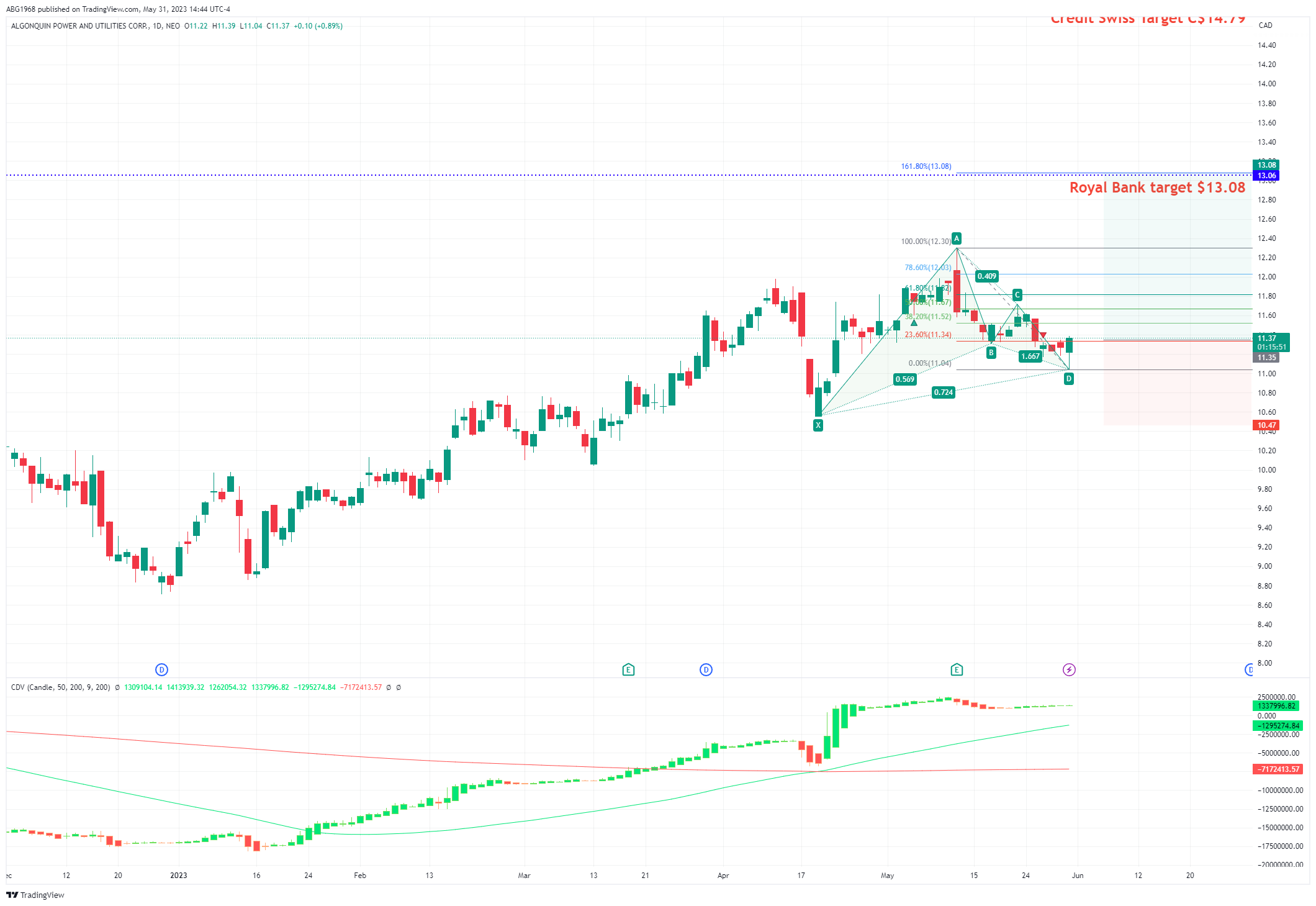The image size is (1316, 906).
Task: Click the earnings E marker in mid-May
Action: [x=957, y=669]
